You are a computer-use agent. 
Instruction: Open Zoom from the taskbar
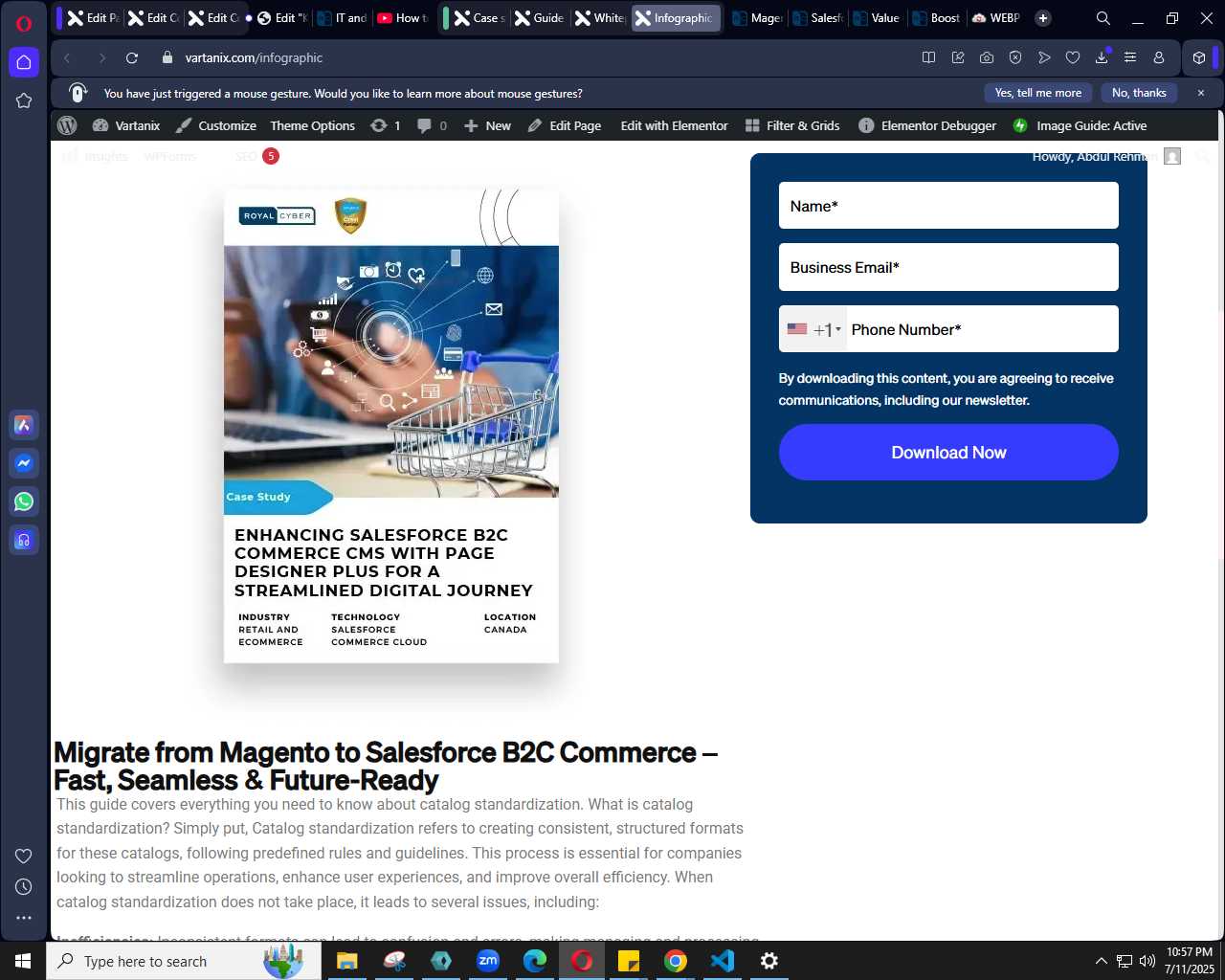pyautogui.click(x=488, y=961)
